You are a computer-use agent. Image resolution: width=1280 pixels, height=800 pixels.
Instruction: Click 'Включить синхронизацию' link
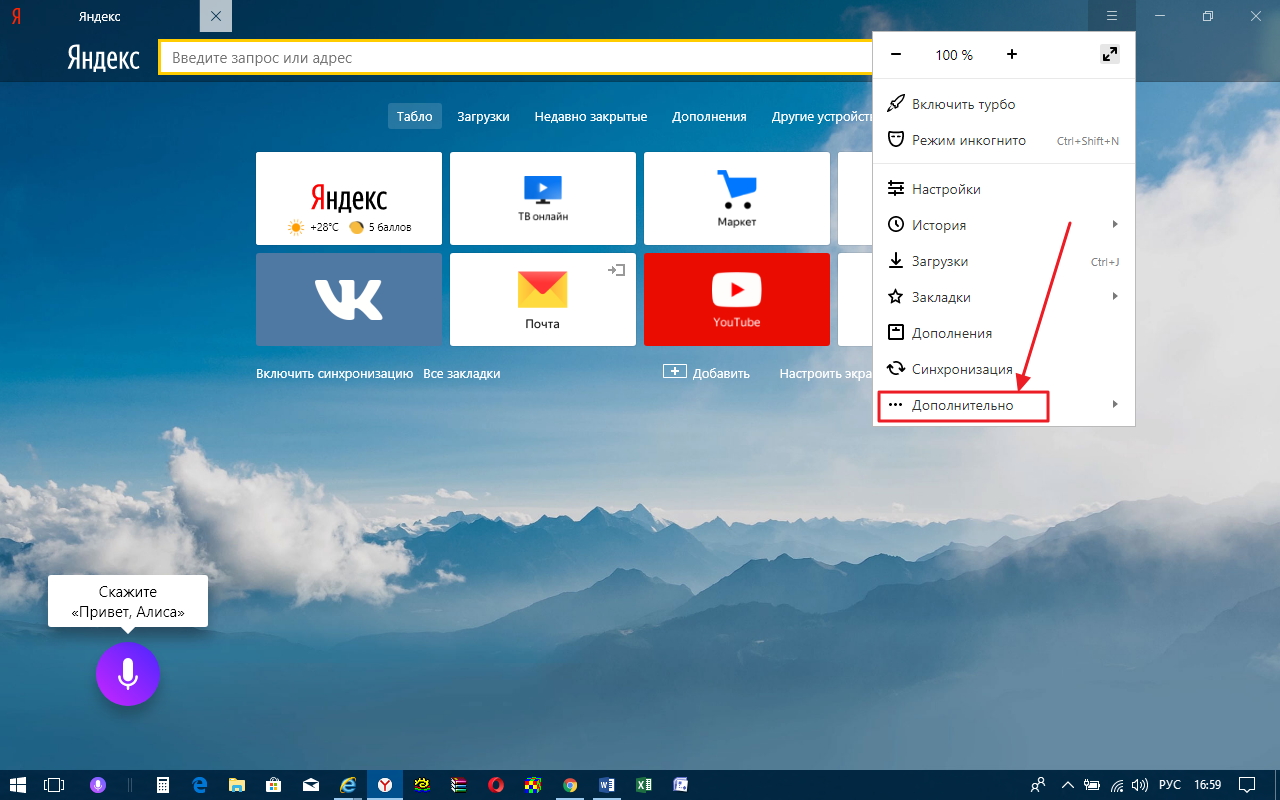pos(334,373)
